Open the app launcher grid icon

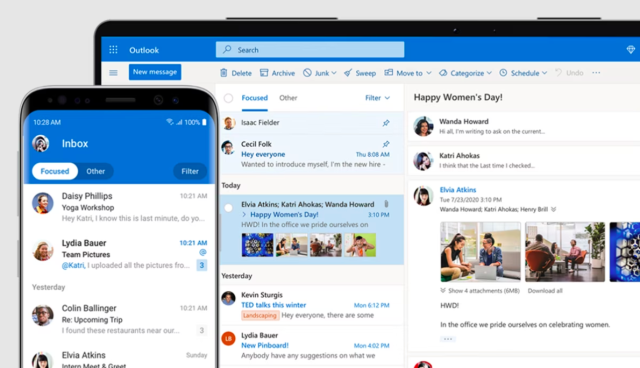coord(113,50)
